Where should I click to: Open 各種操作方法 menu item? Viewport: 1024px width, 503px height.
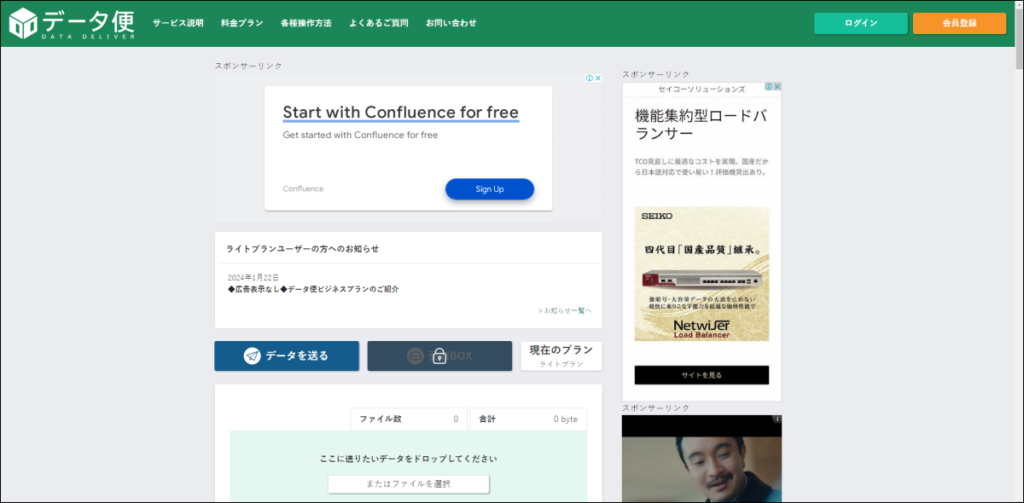tap(306, 23)
